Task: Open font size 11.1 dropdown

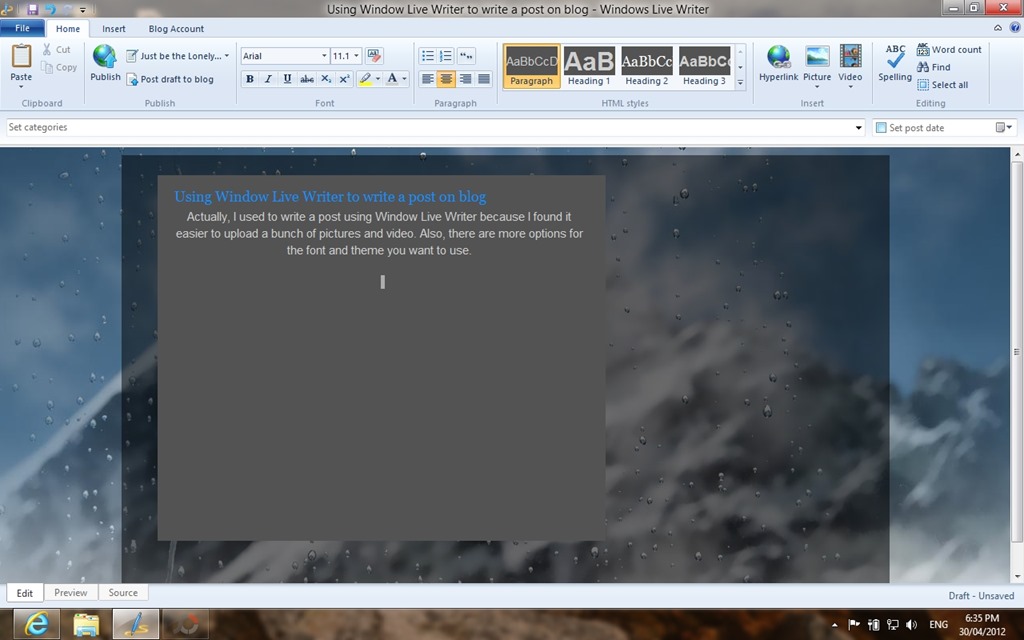Action: pyautogui.click(x=357, y=56)
